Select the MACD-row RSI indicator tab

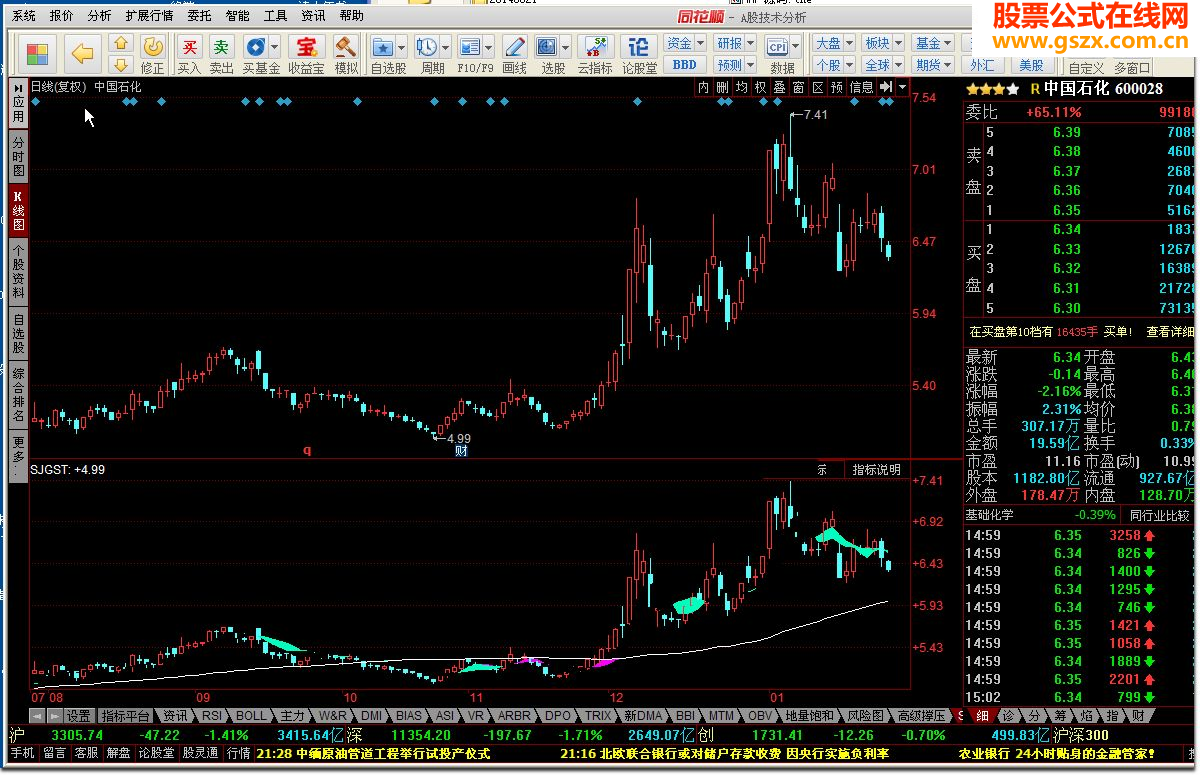point(212,716)
